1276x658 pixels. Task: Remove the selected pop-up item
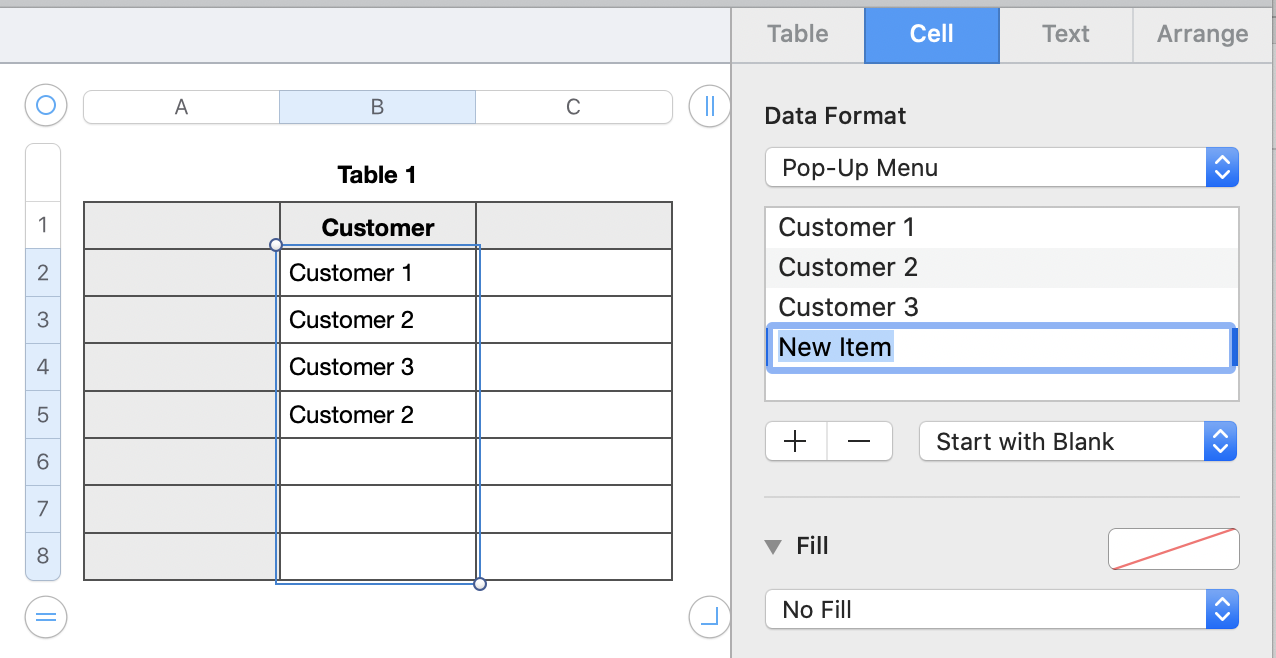860,441
